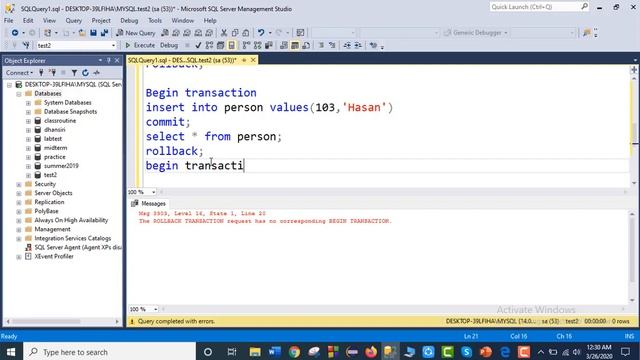
Task: Click the navigate Back arrow icon
Action: [15, 33]
